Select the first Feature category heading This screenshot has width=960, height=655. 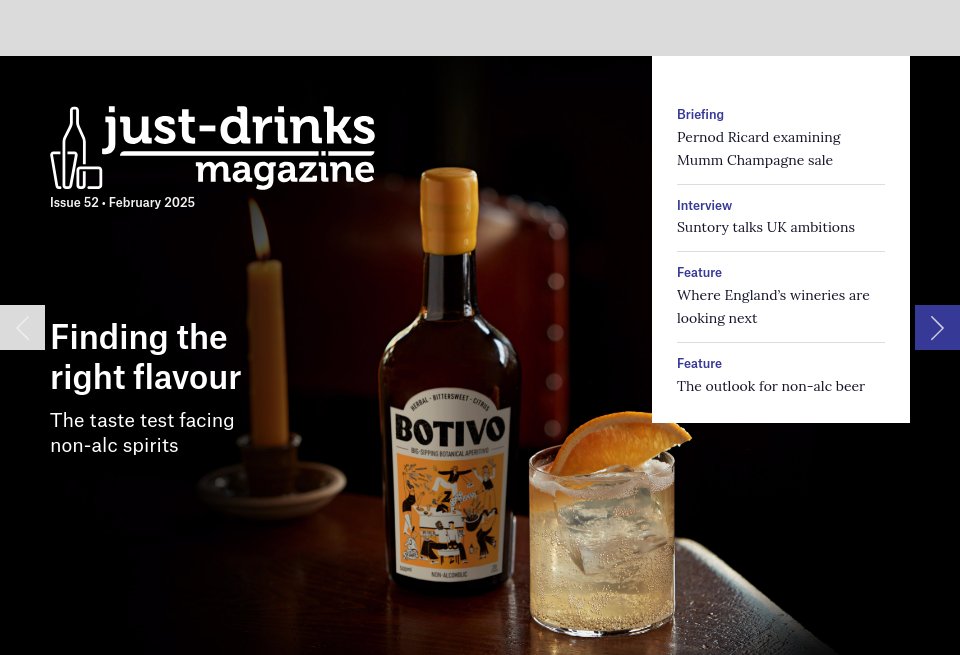click(699, 272)
